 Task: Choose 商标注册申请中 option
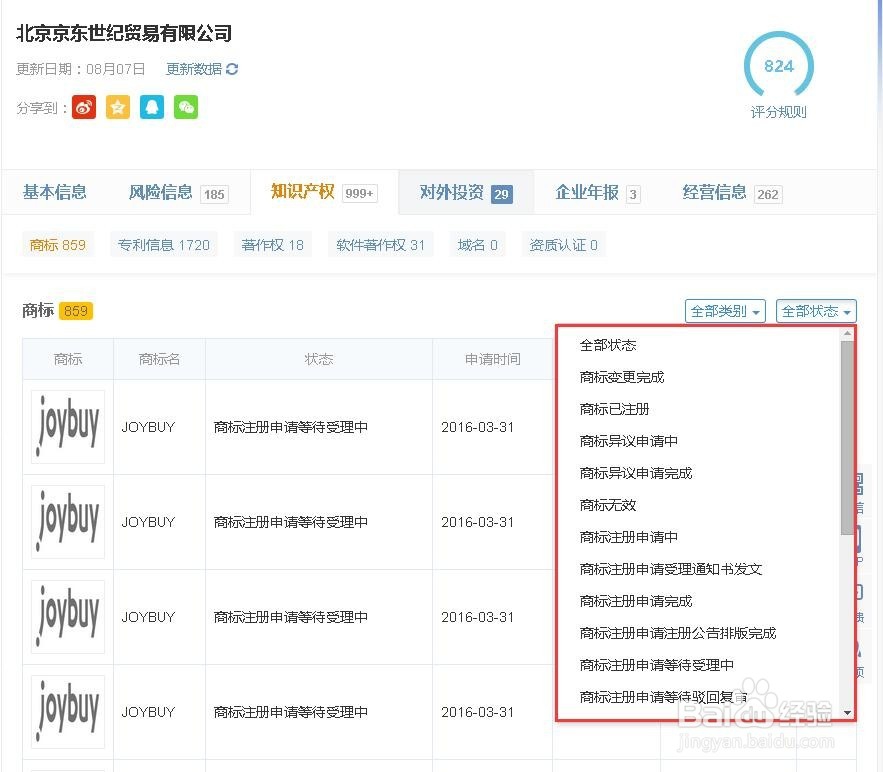629,538
